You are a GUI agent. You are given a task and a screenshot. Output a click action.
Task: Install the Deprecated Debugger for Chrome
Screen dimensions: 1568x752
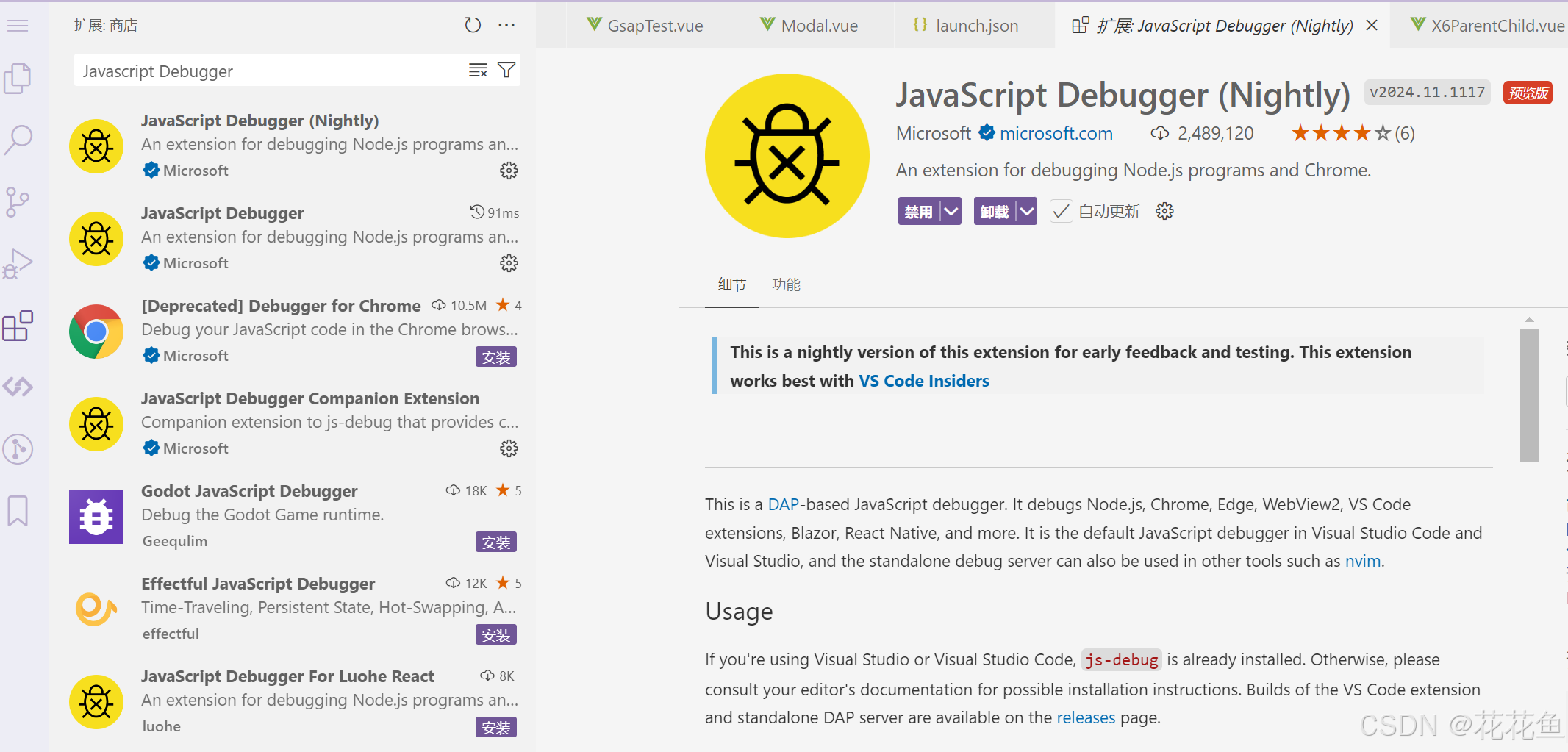496,357
